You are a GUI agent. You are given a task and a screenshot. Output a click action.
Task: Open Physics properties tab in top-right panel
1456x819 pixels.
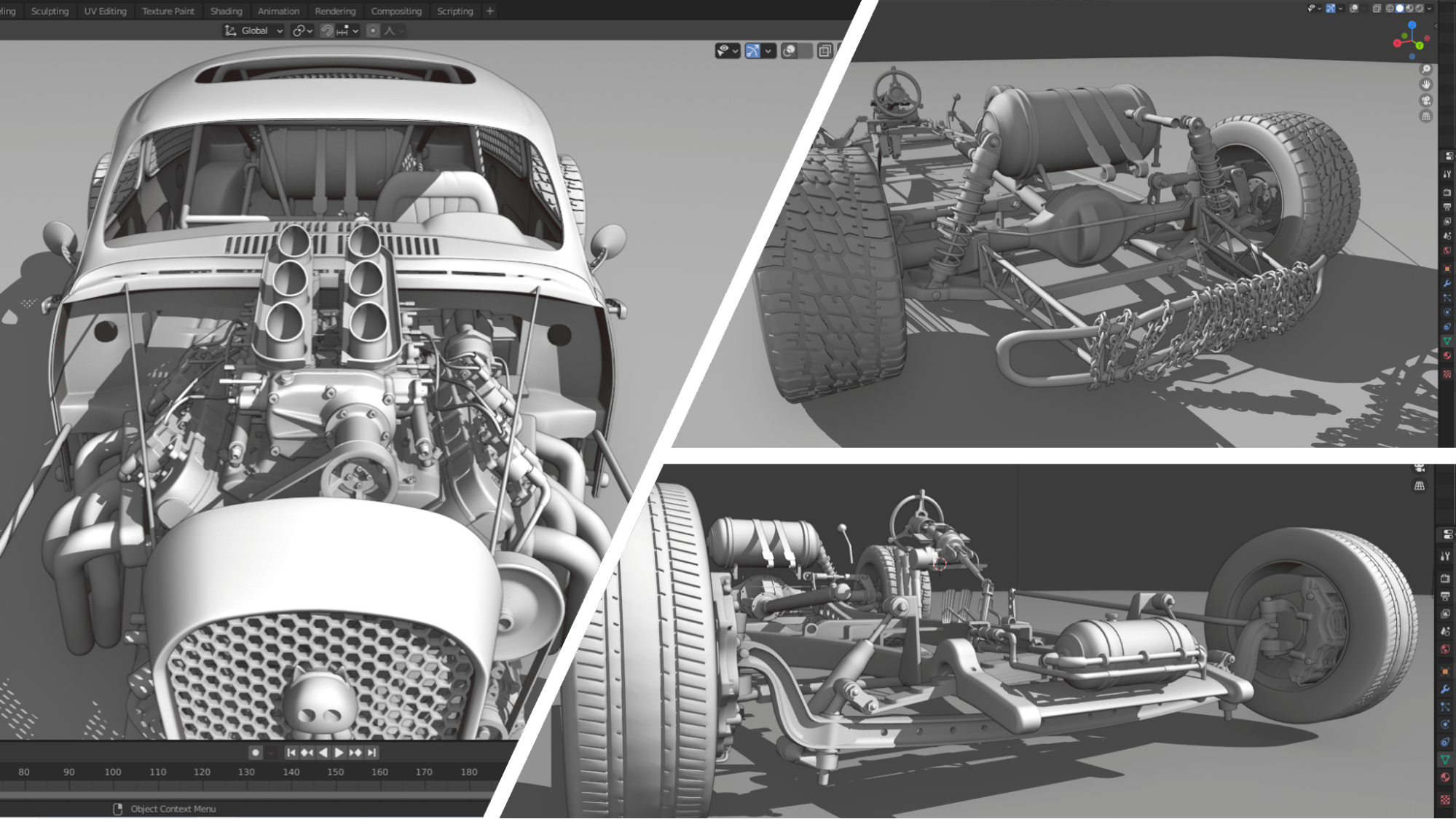point(1447,312)
